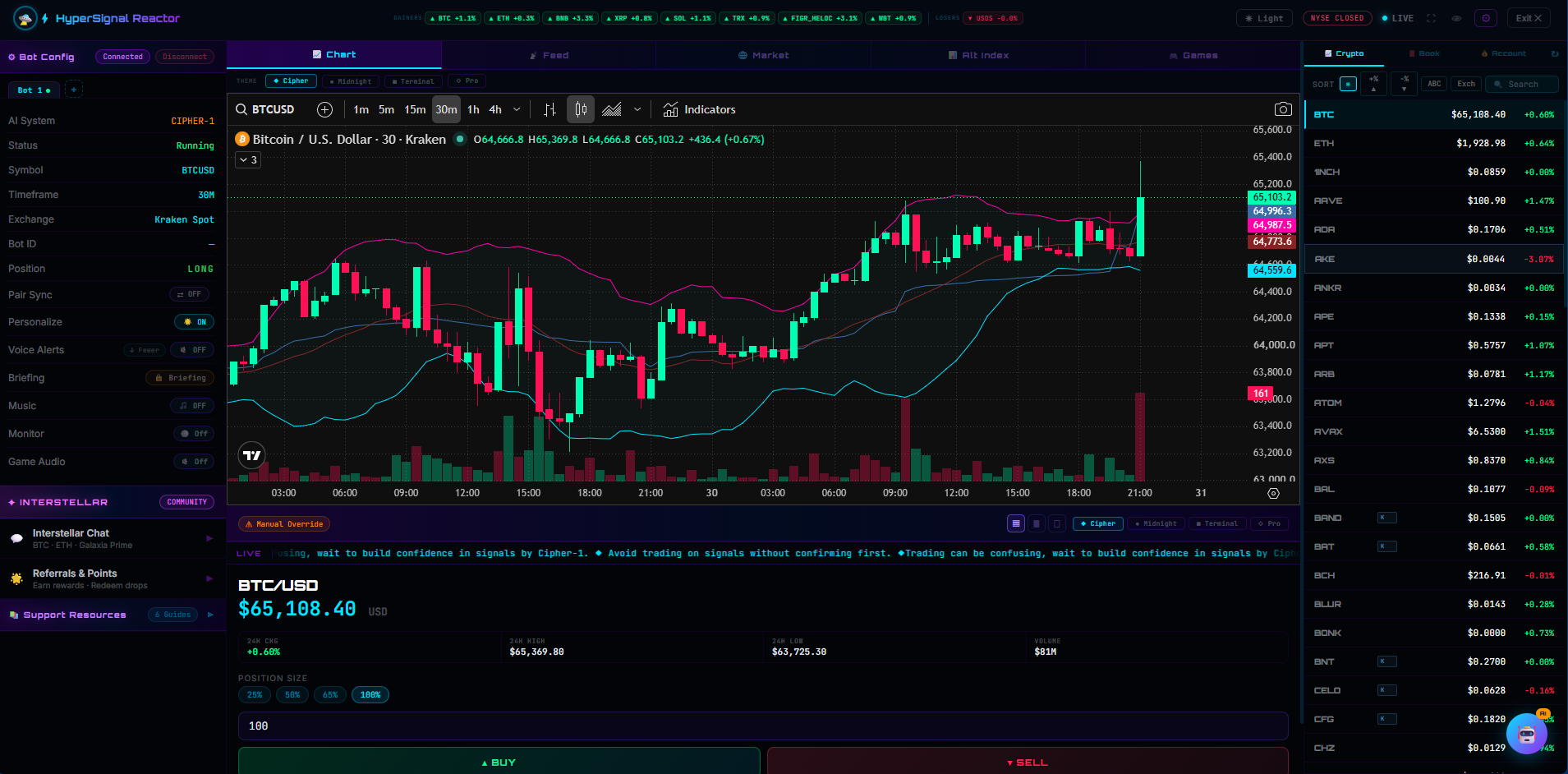
Task: Click the COMMUNITY button
Action: pos(187,502)
